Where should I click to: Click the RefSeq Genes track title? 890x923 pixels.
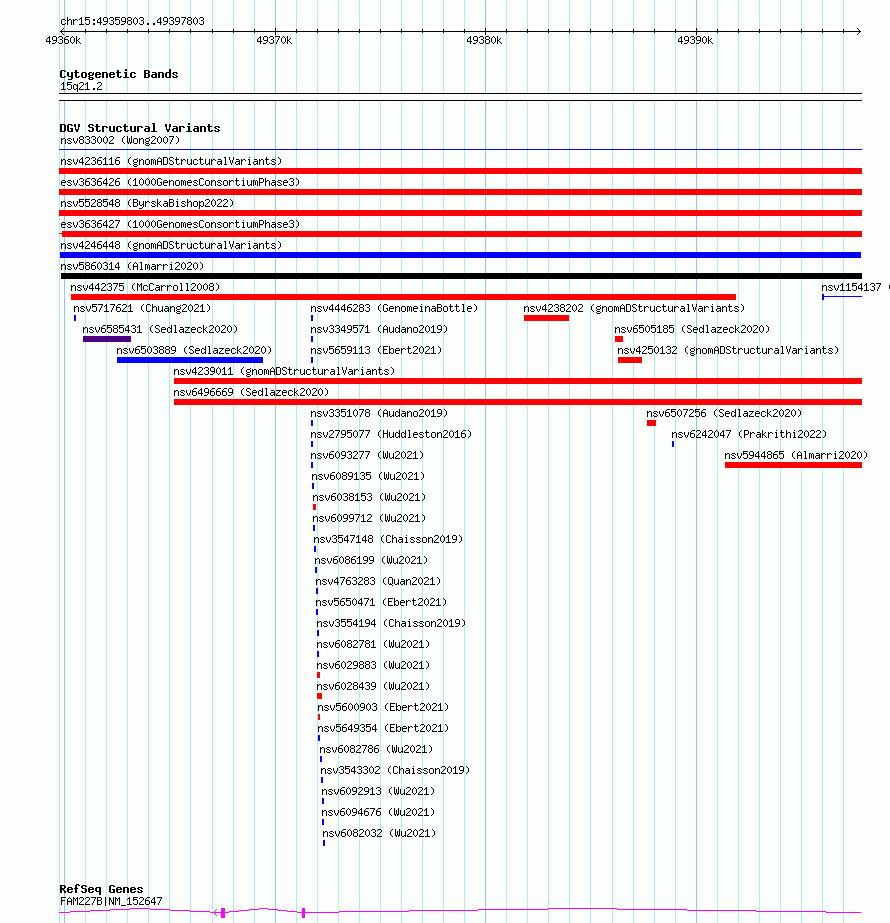pyautogui.click(x=101, y=889)
